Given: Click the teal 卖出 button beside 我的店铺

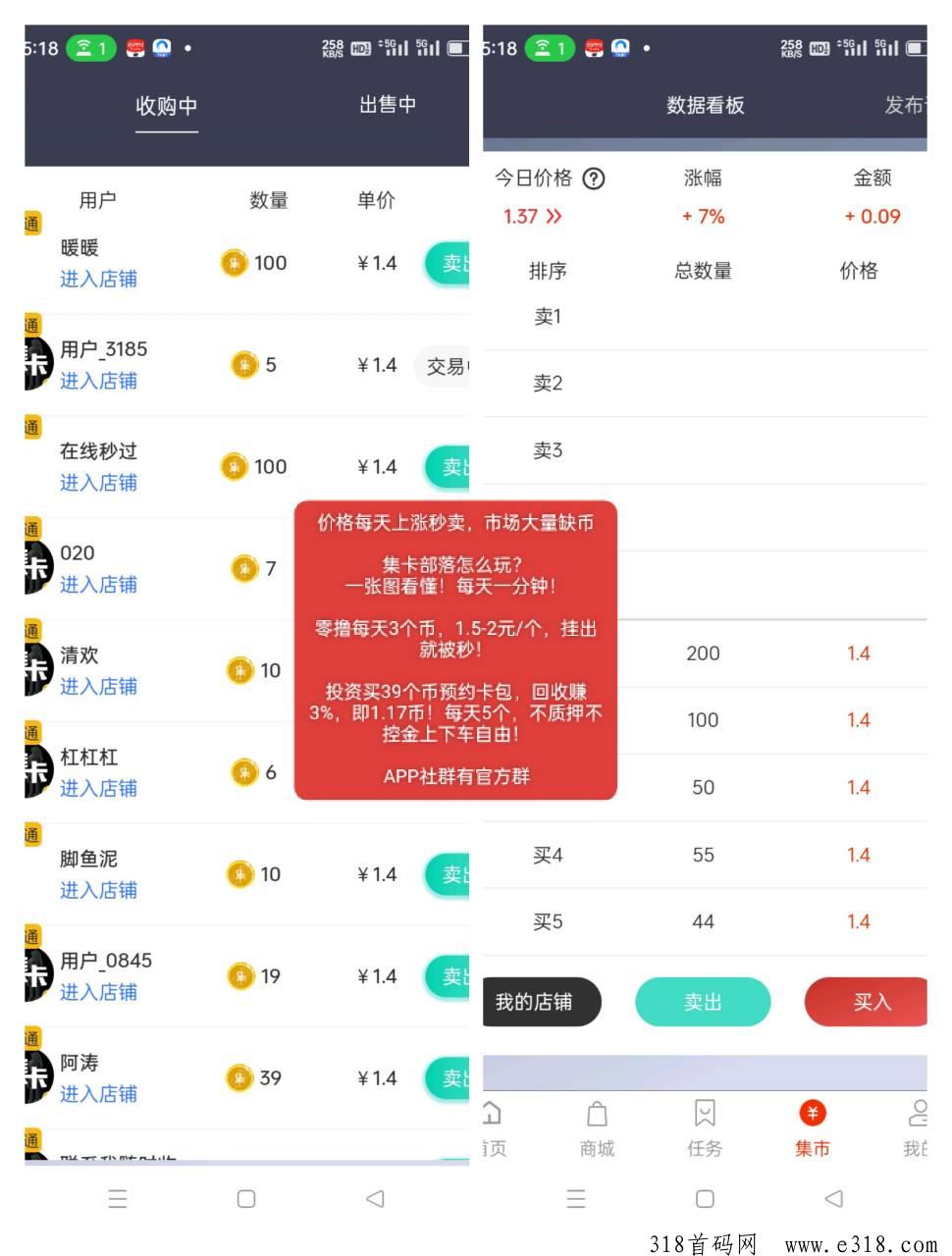Looking at the screenshot, I should point(703,1002).
